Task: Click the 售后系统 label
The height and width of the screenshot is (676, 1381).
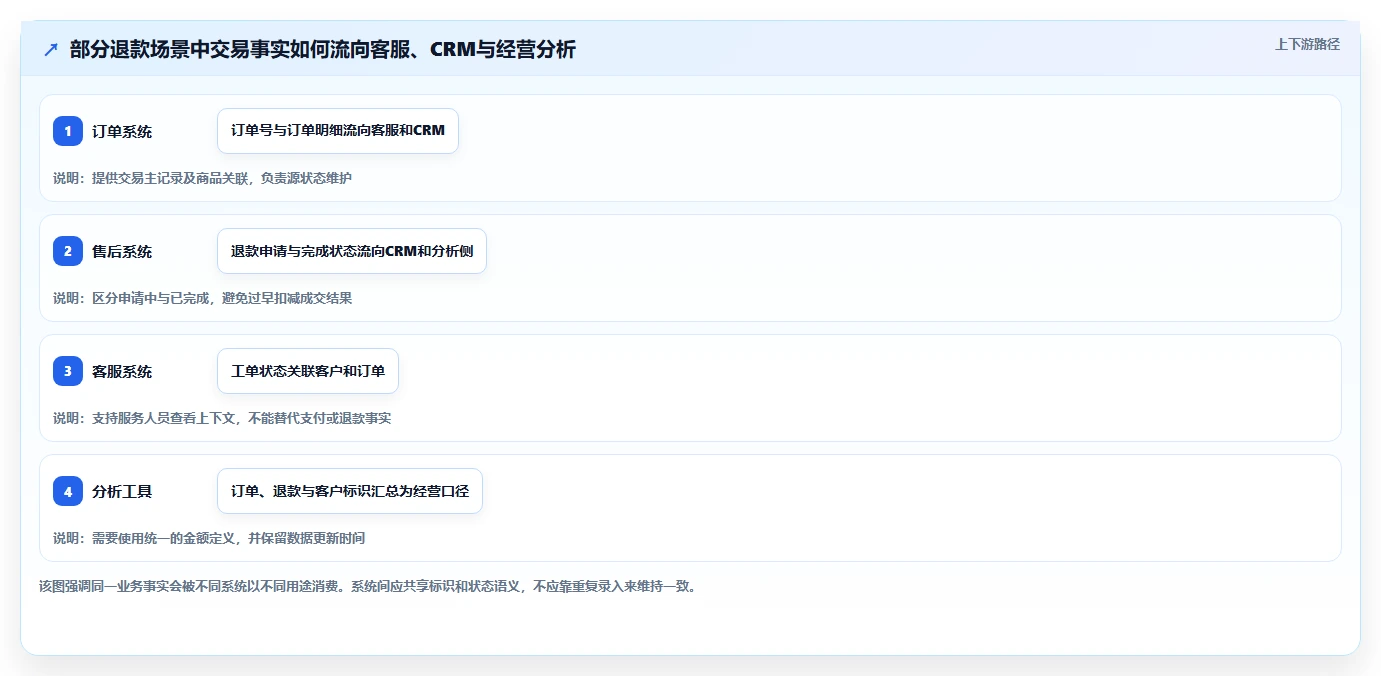Action: (x=122, y=251)
